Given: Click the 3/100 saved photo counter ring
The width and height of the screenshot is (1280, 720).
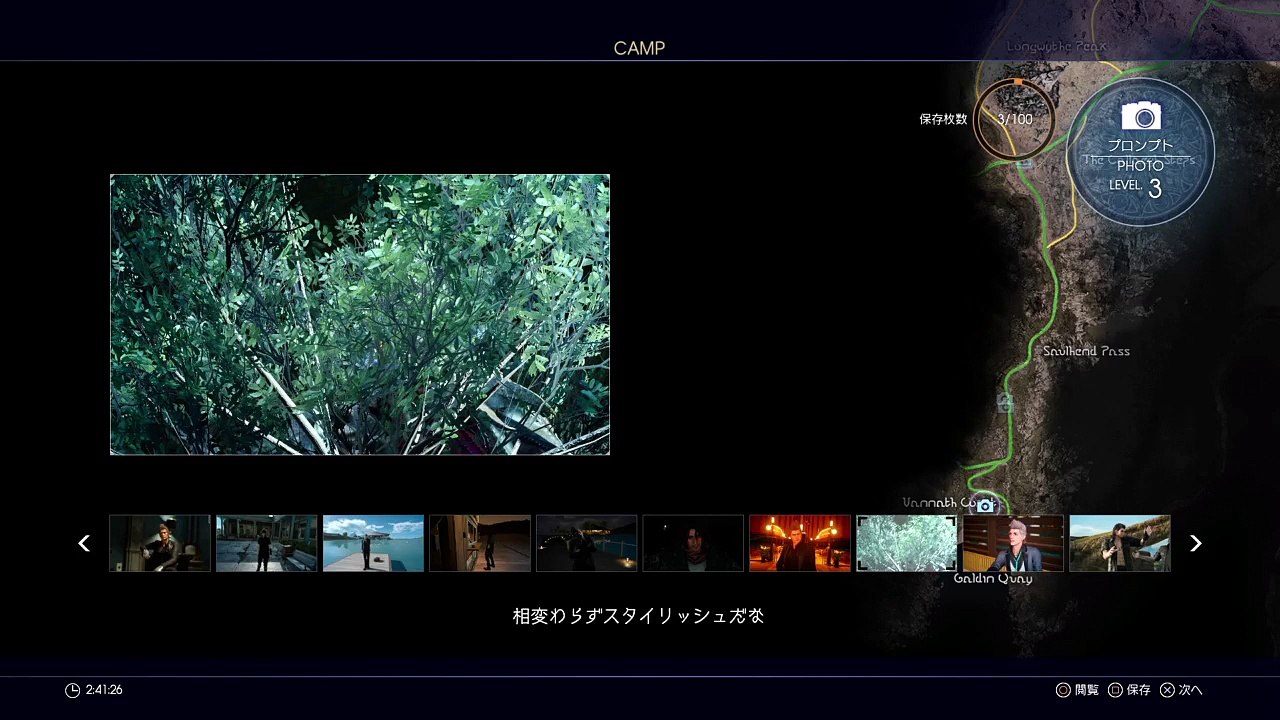Looking at the screenshot, I should (1015, 119).
